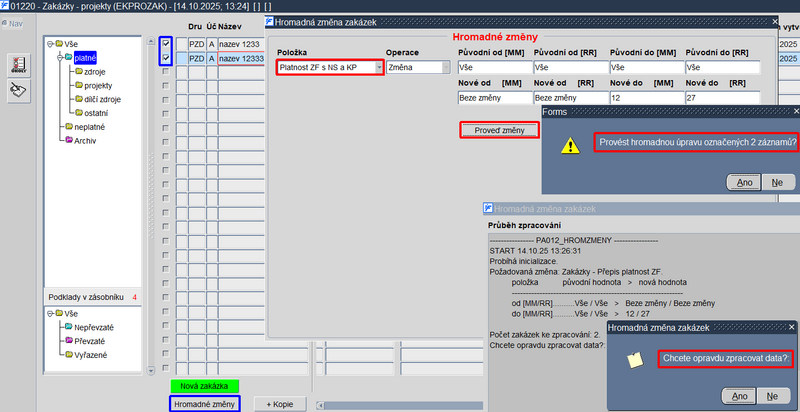The image size is (800, 412).
Task: Open the Archiv tree item
Action: 85,141
